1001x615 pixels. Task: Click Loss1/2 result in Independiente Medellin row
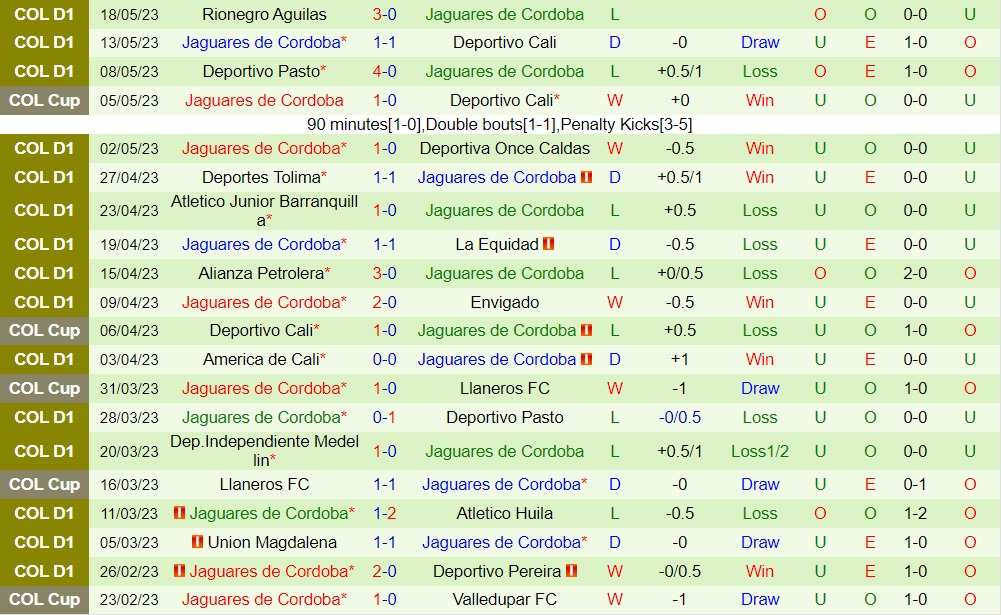click(760, 451)
